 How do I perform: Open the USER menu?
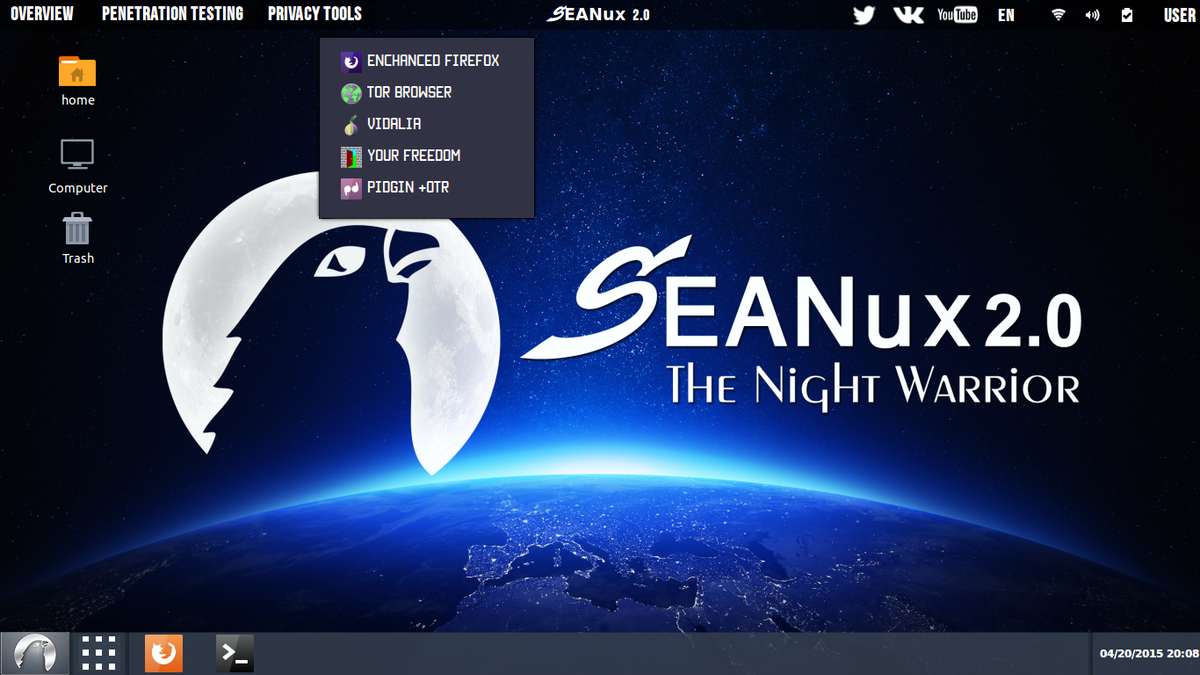click(x=1179, y=15)
